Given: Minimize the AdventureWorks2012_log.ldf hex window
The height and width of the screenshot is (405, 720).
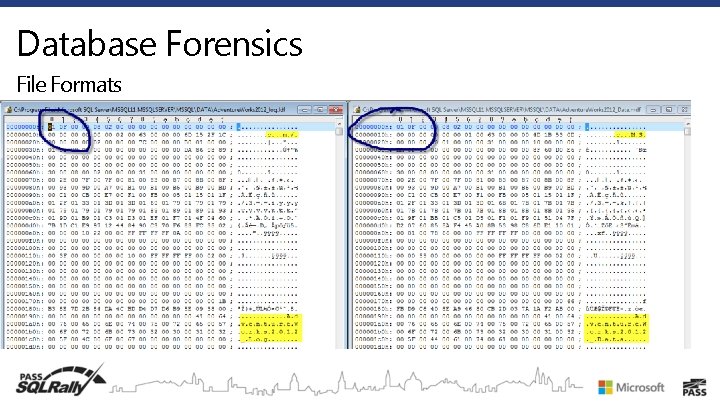Looking at the screenshot, I should [304, 110].
